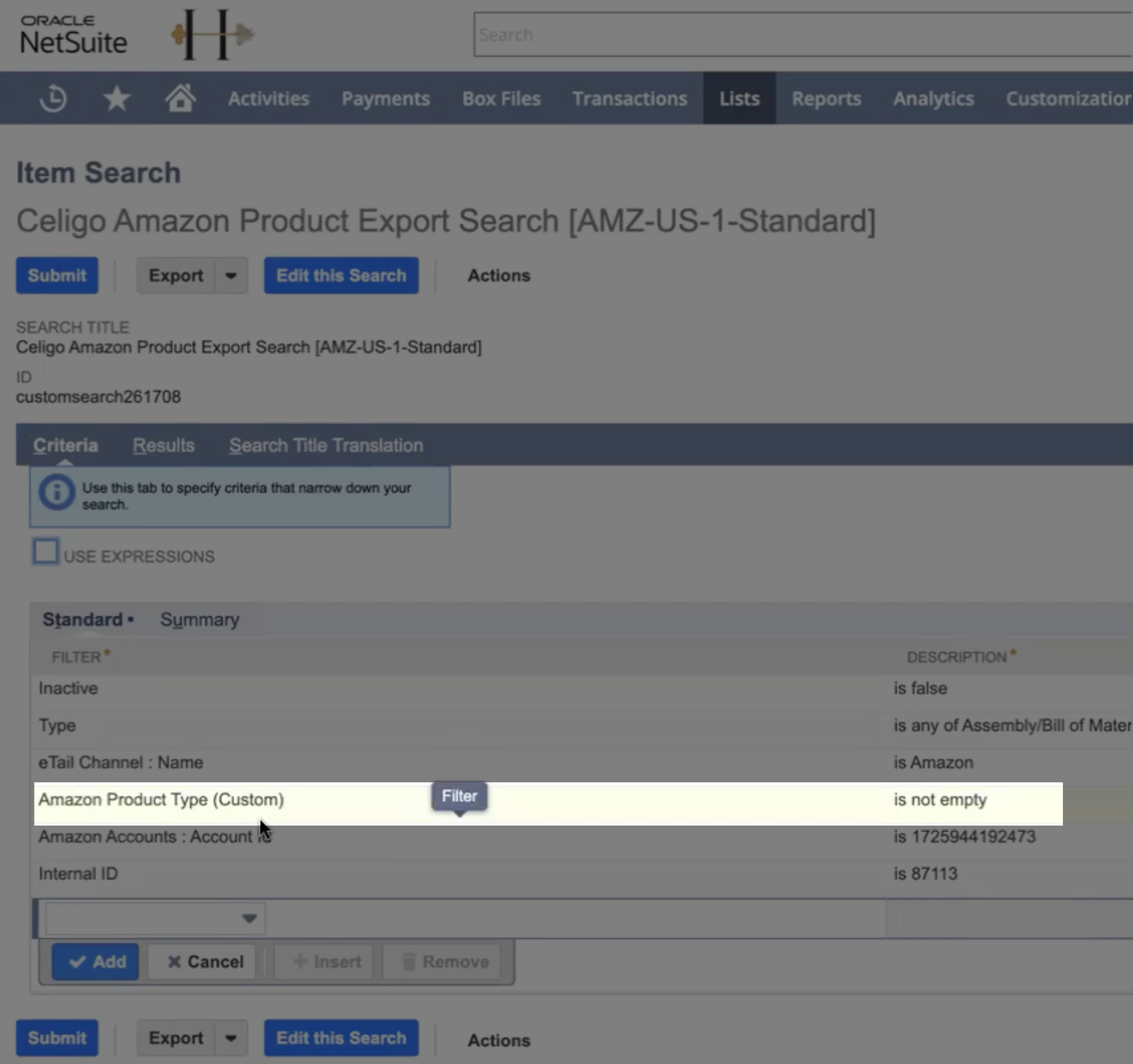Click the Add filter button
The width and height of the screenshot is (1133, 1064).
tap(95, 962)
